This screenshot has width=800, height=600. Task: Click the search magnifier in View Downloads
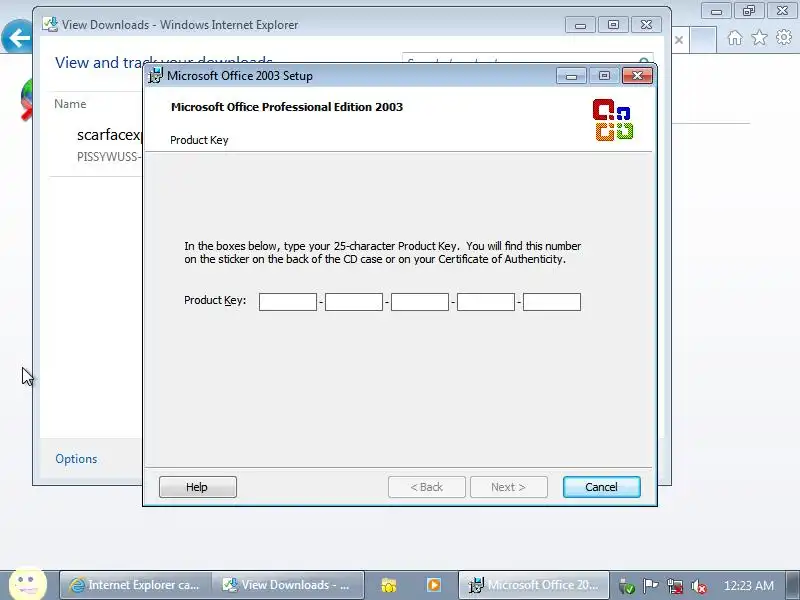pyautogui.click(x=644, y=62)
